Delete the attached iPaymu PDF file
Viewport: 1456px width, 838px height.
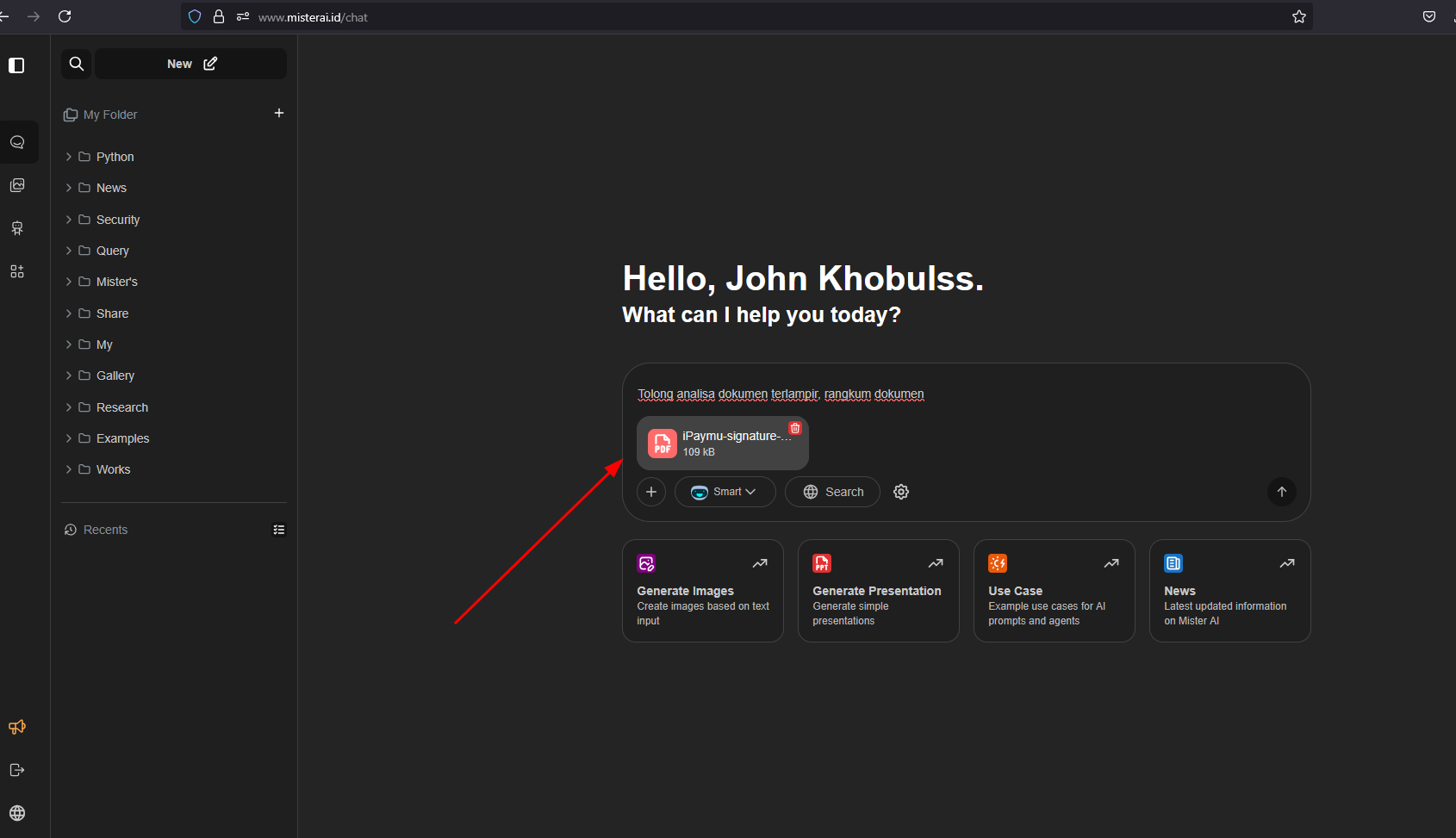(795, 428)
